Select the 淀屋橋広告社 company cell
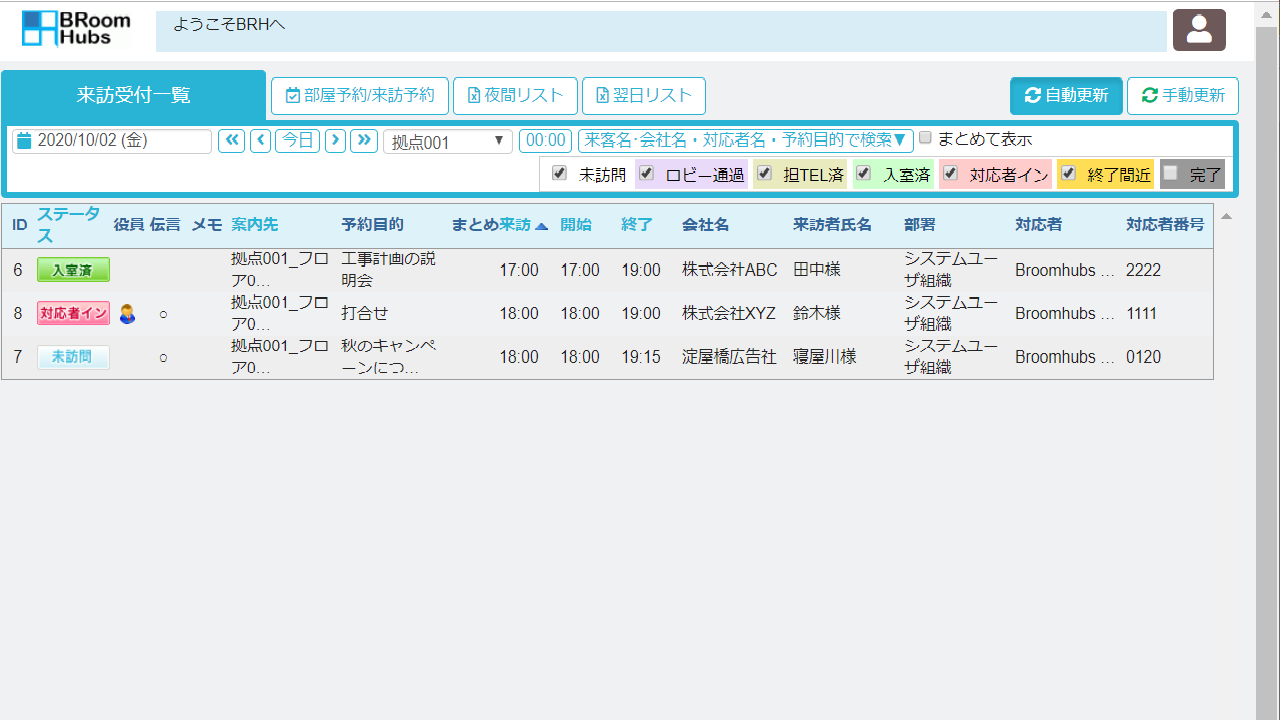 click(x=729, y=357)
